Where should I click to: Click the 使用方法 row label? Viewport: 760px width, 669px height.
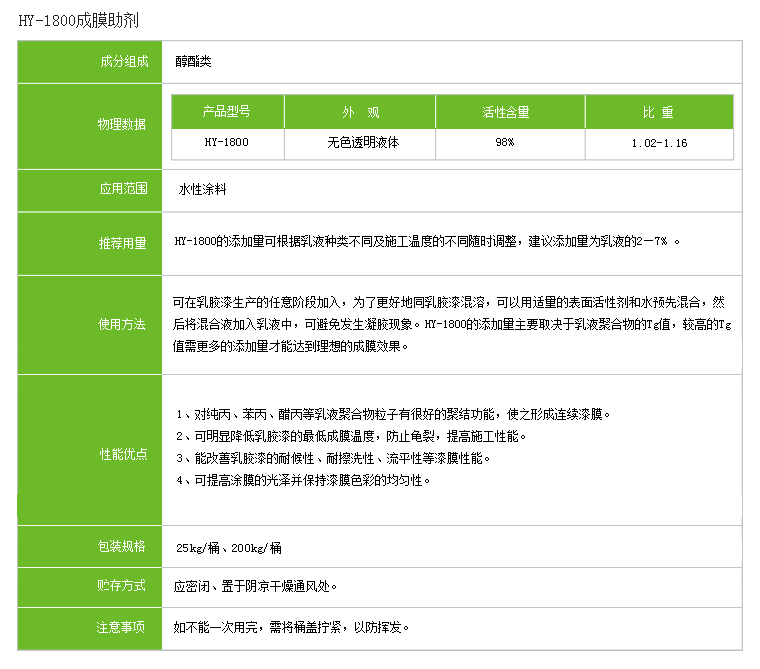pyautogui.click(x=122, y=324)
